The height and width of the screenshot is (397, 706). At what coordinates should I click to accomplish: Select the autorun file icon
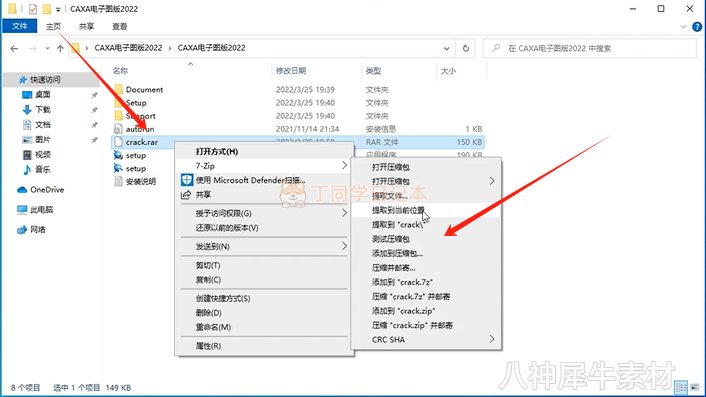[x=118, y=129]
